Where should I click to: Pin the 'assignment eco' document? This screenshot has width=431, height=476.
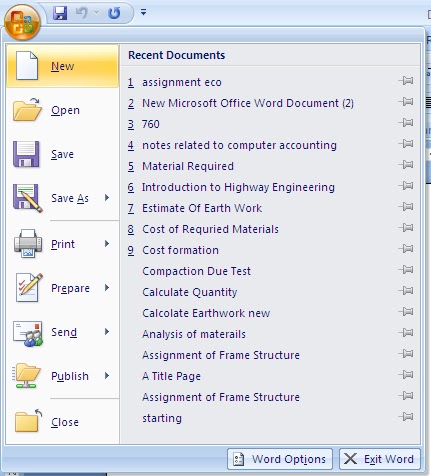click(406, 81)
